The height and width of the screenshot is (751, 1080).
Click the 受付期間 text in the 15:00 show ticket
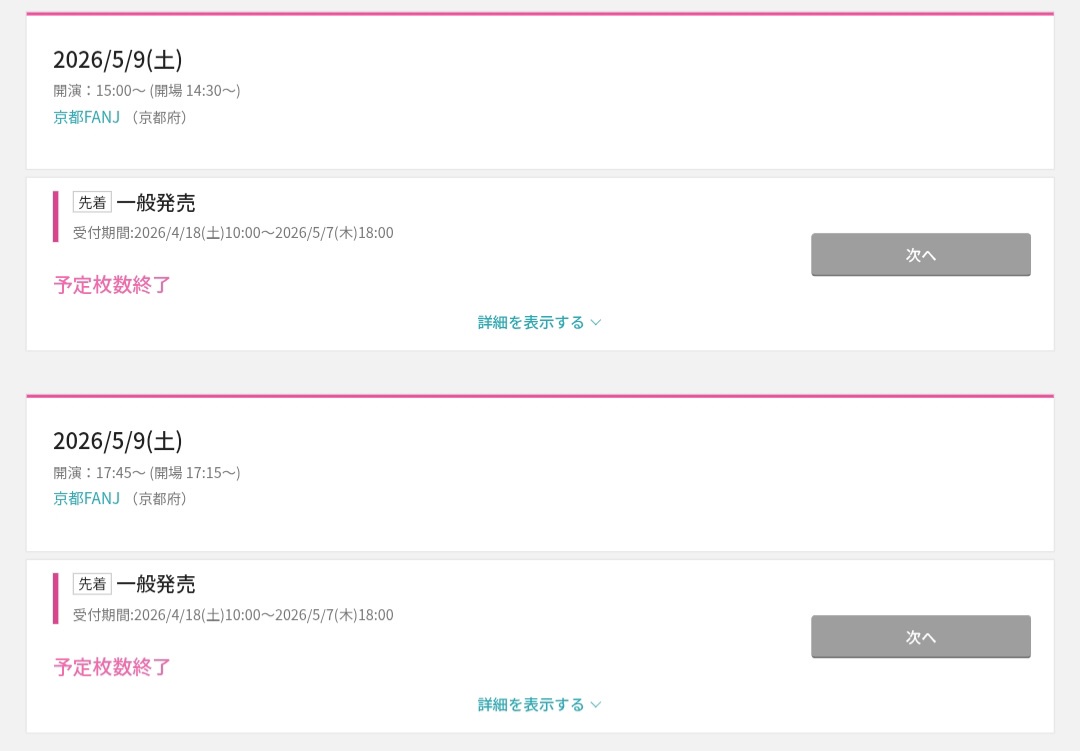click(233, 233)
